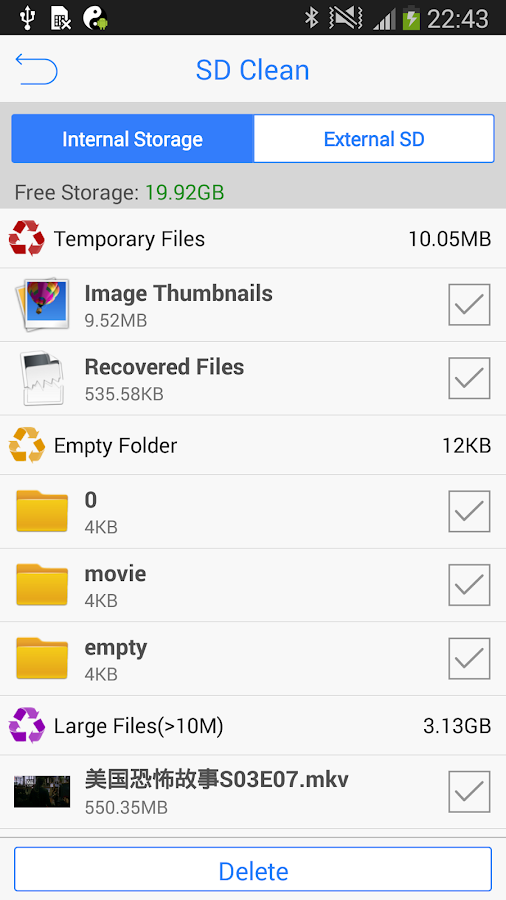Switch to the External SD tab
Viewport: 506px width, 900px height.
point(374,139)
